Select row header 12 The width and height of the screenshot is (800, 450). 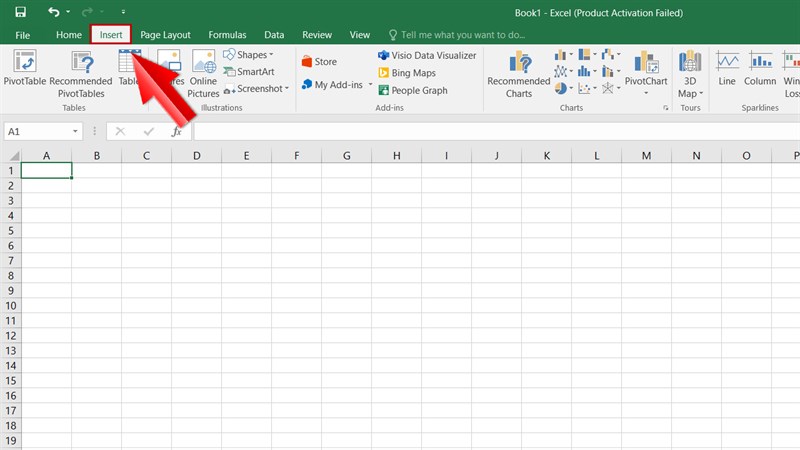[11, 336]
